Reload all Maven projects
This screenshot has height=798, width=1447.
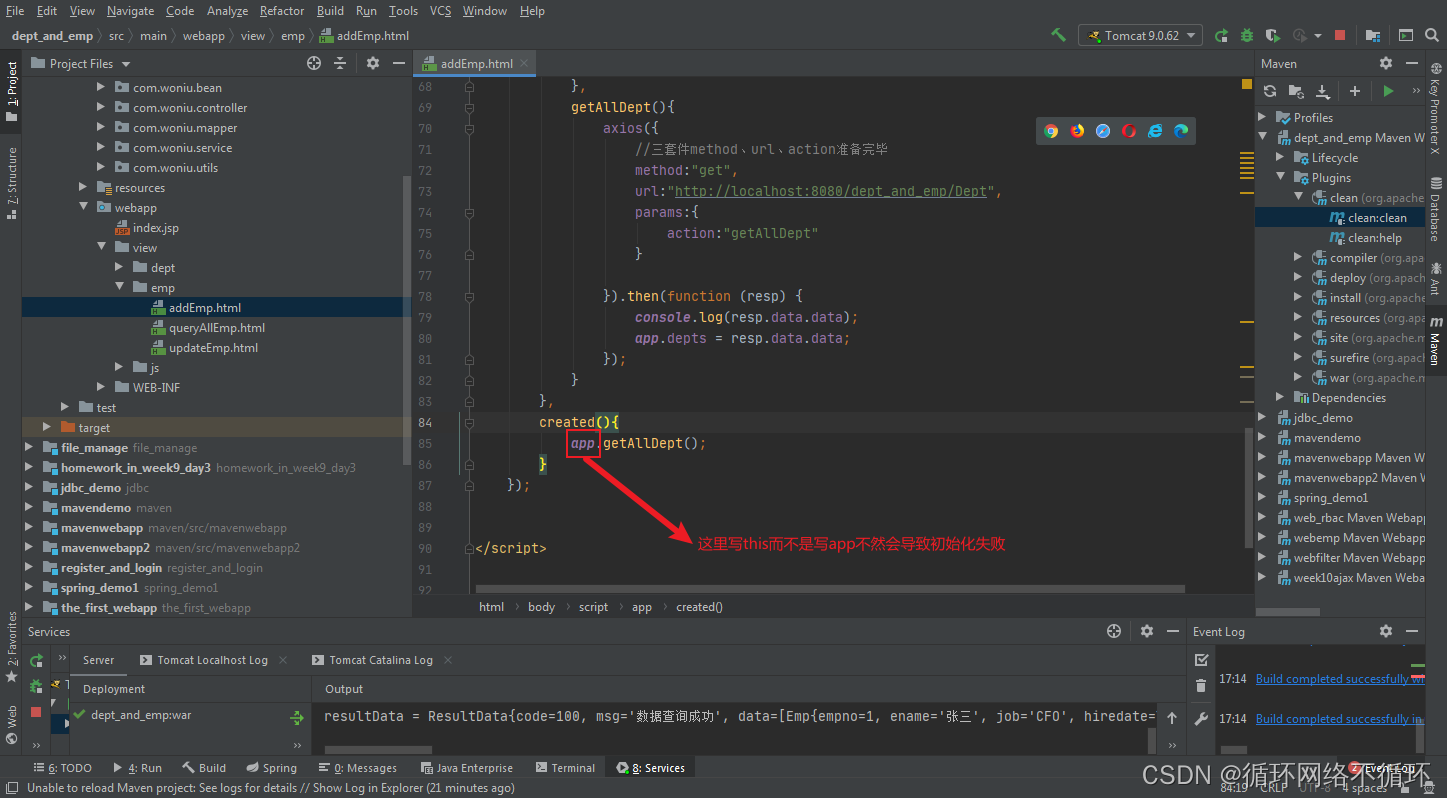(x=1270, y=91)
